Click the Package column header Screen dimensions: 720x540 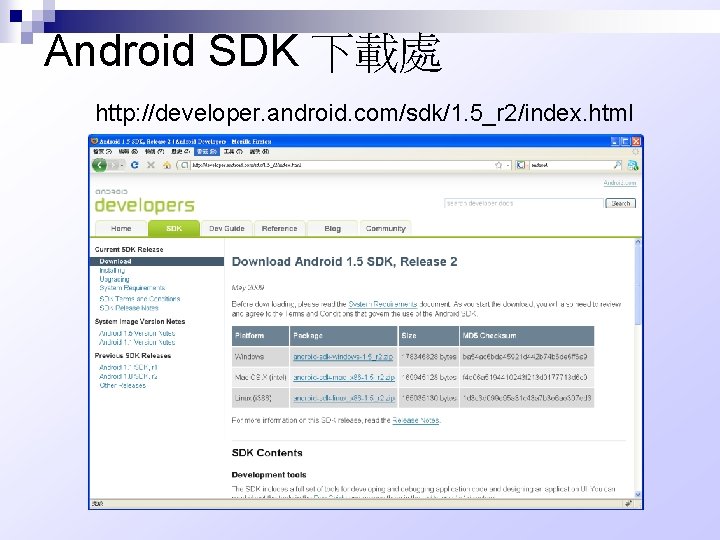[x=343, y=336]
